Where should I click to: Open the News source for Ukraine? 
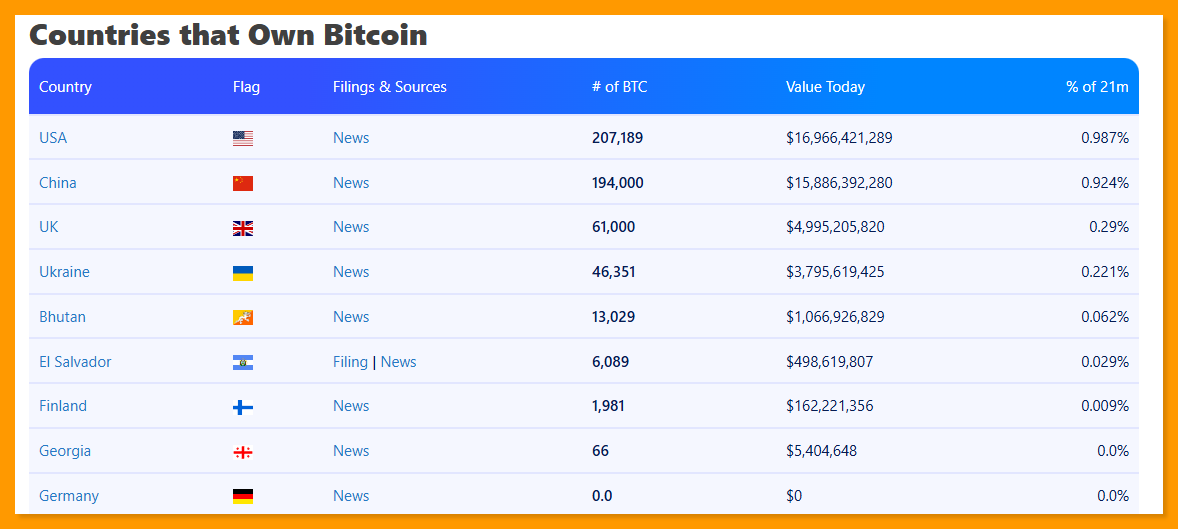point(351,272)
